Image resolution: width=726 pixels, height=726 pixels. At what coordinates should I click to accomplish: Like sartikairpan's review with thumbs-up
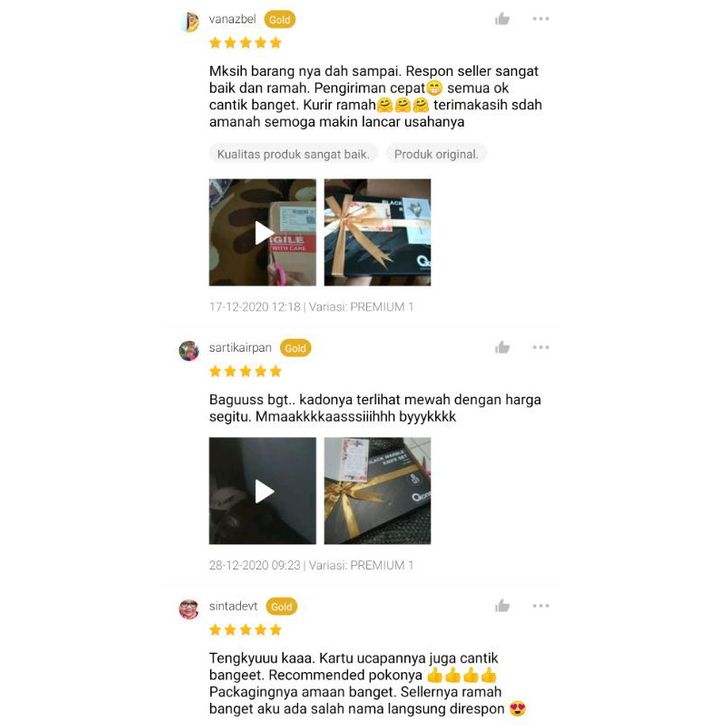coord(502,347)
